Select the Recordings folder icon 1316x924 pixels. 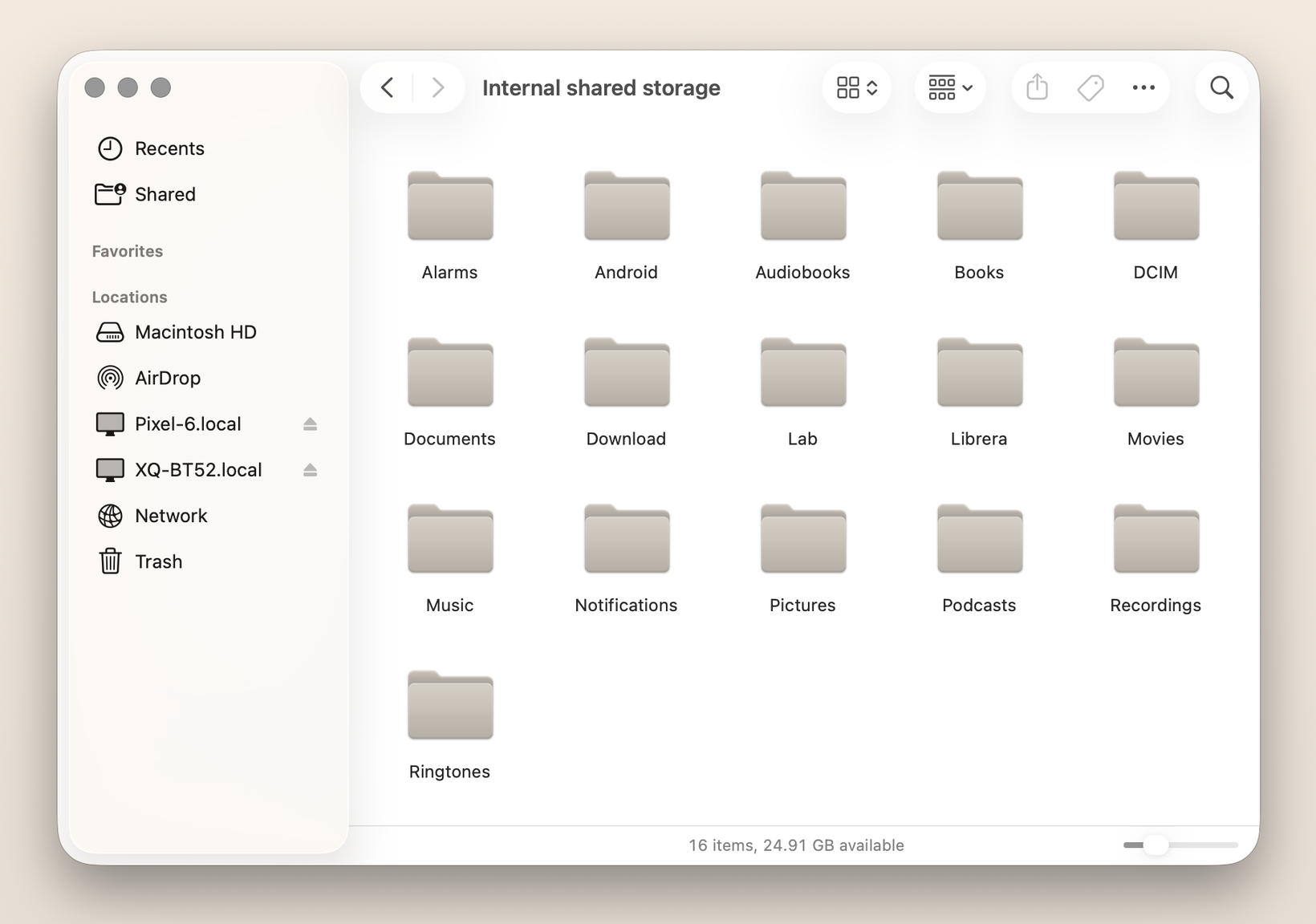click(1156, 538)
